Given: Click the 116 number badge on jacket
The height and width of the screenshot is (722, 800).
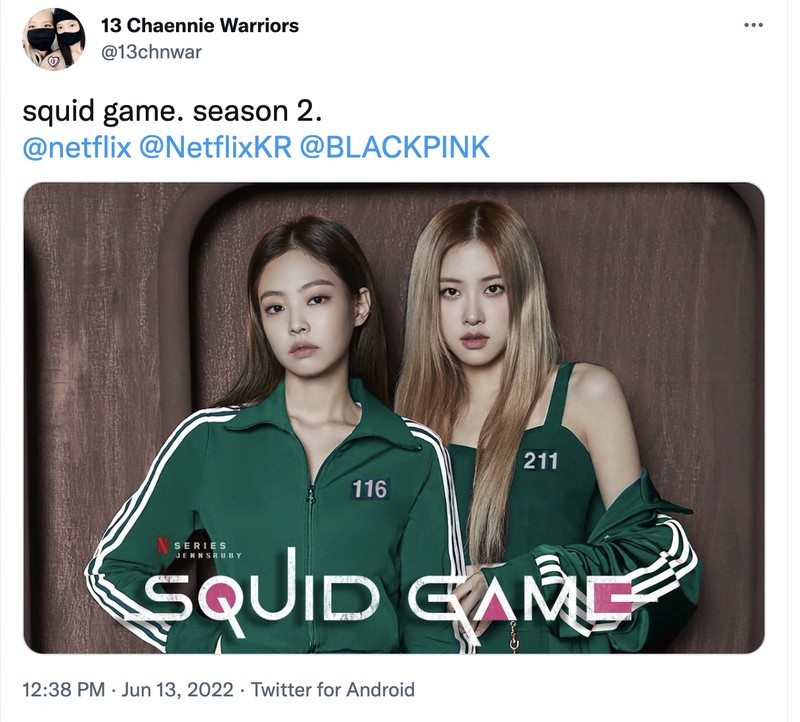Looking at the screenshot, I should [x=370, y=489].
